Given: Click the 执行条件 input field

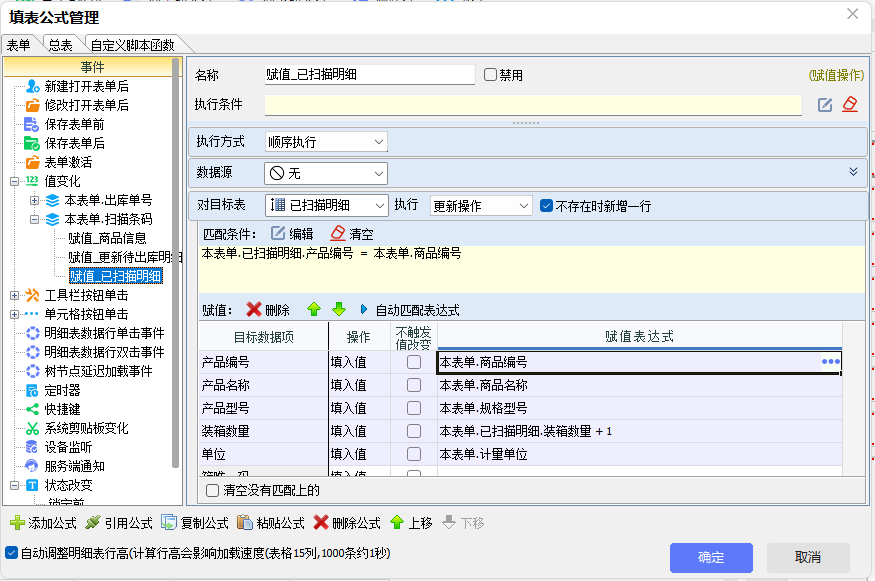Looking at the screenshot, I should (533, 105).
